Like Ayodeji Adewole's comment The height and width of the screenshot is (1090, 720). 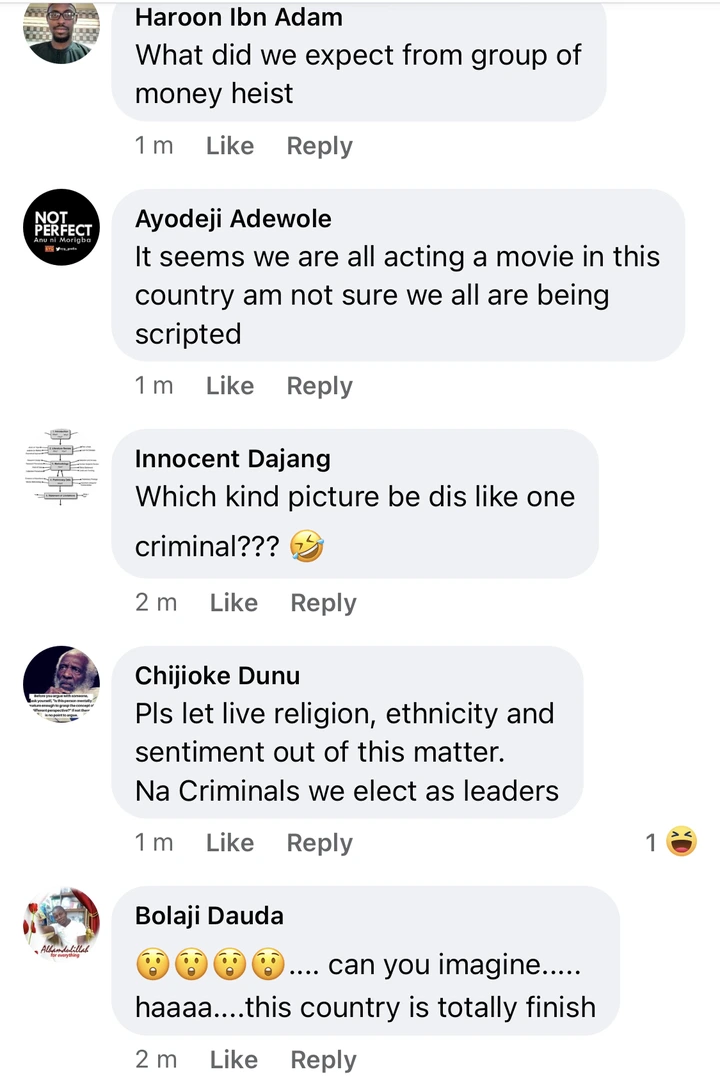coord(230,386)
